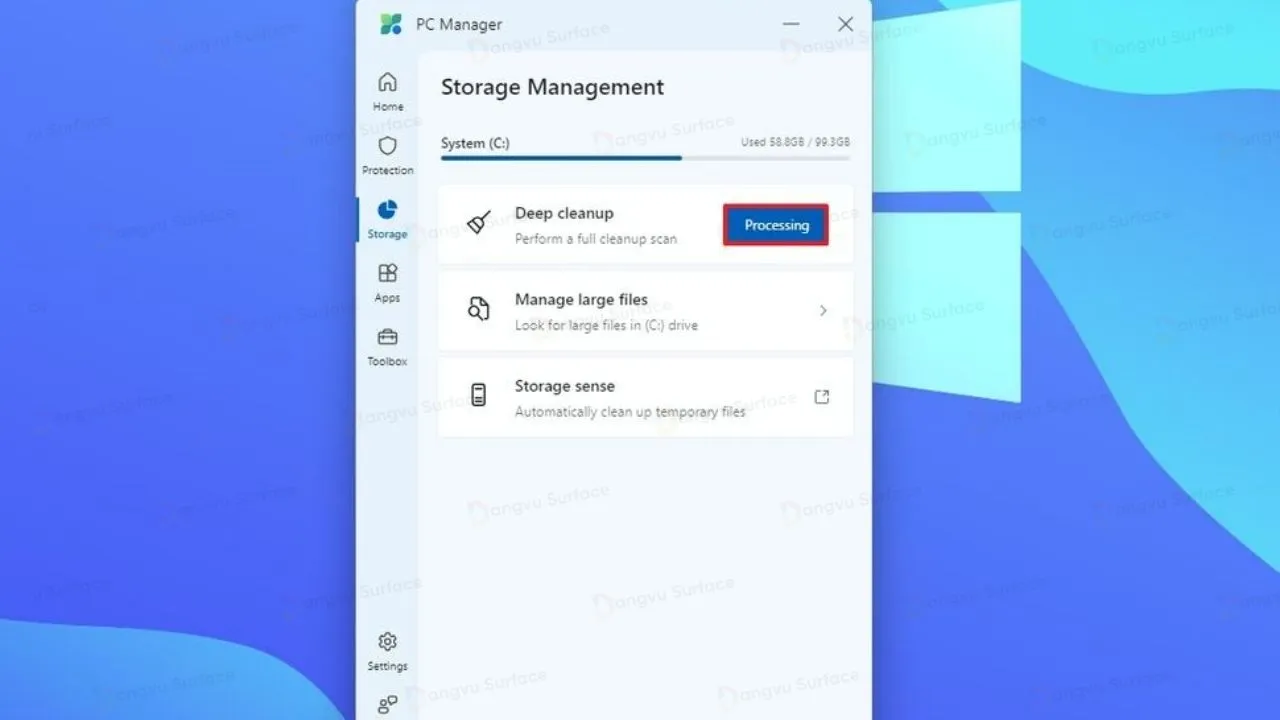Open the Toolbox section

[387, 346]
